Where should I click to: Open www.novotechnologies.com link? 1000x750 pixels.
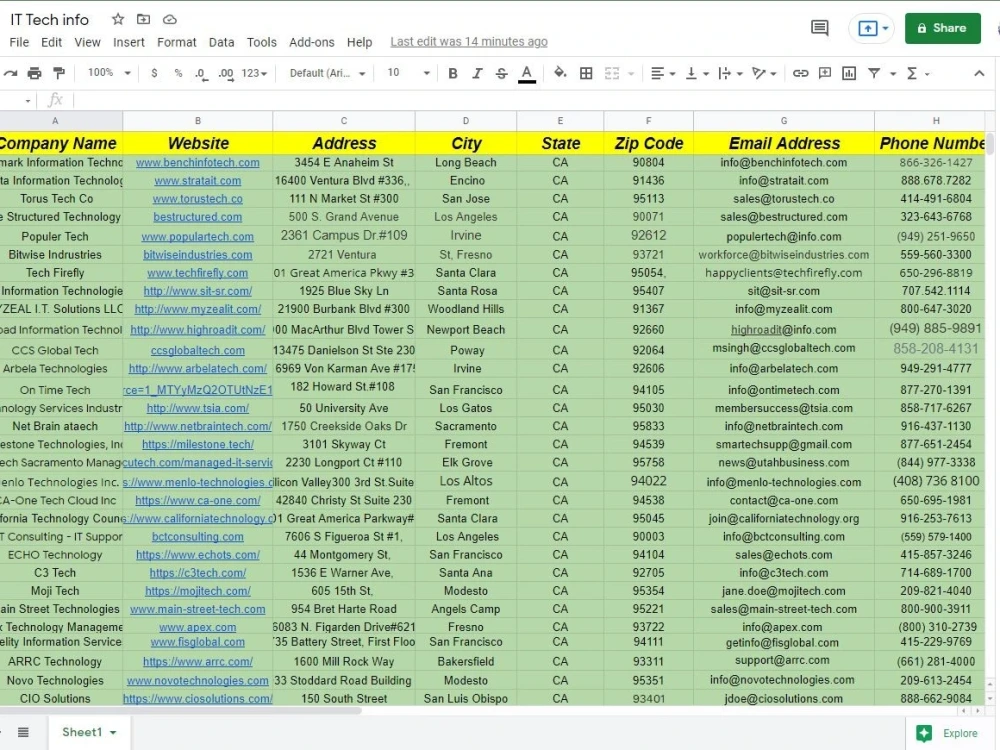click(x=198, y=680)
